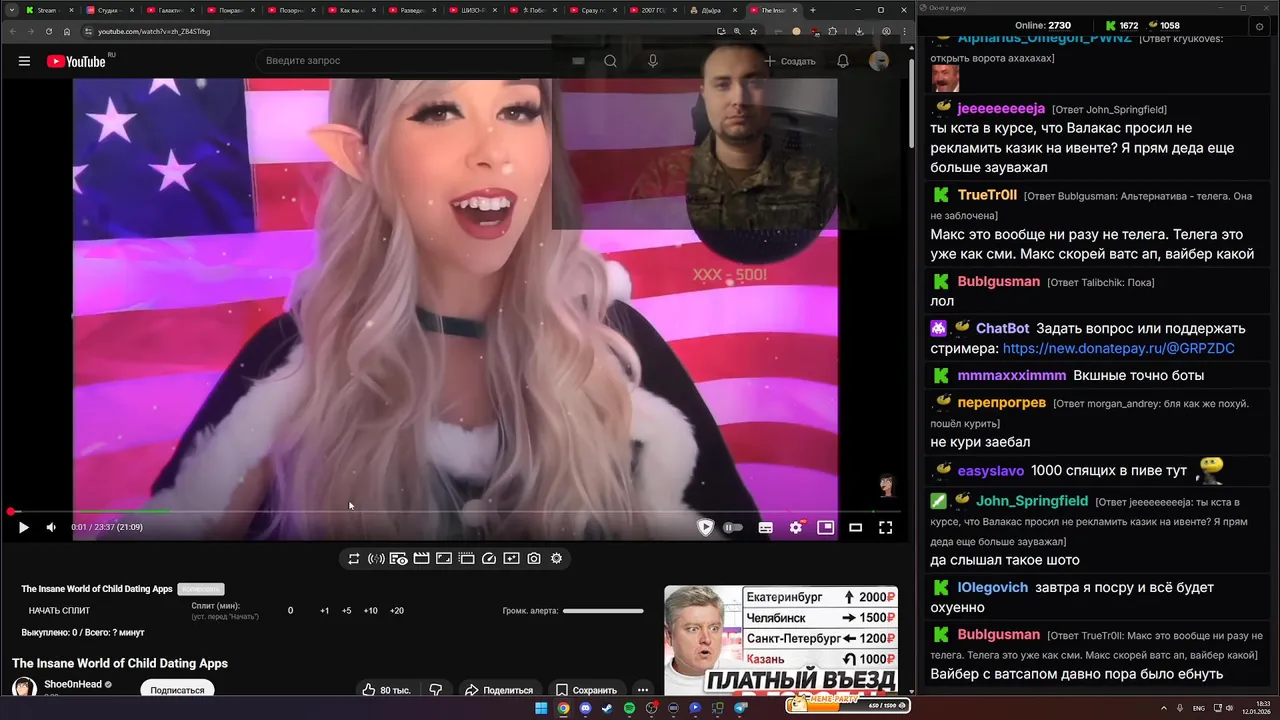Click НАЧАТЬ СПЛИТ
This screenshot has width=1280, height=720.
click(x=59, y=610)
